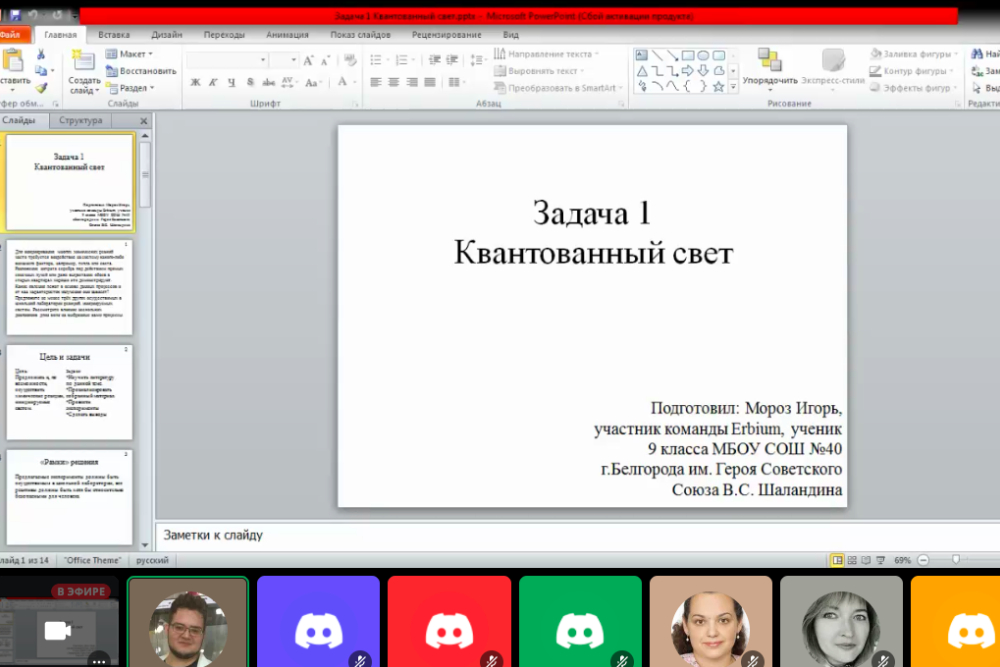
Task: Click the center text alignment icon
Action: pos(395,83)
